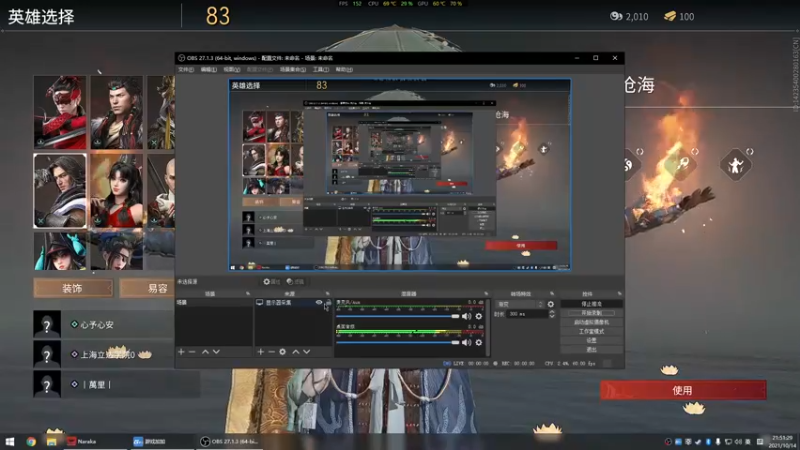Add a new source with the plus icon
The width and height of the screenshot is (800, 450).
click(260, 352)
